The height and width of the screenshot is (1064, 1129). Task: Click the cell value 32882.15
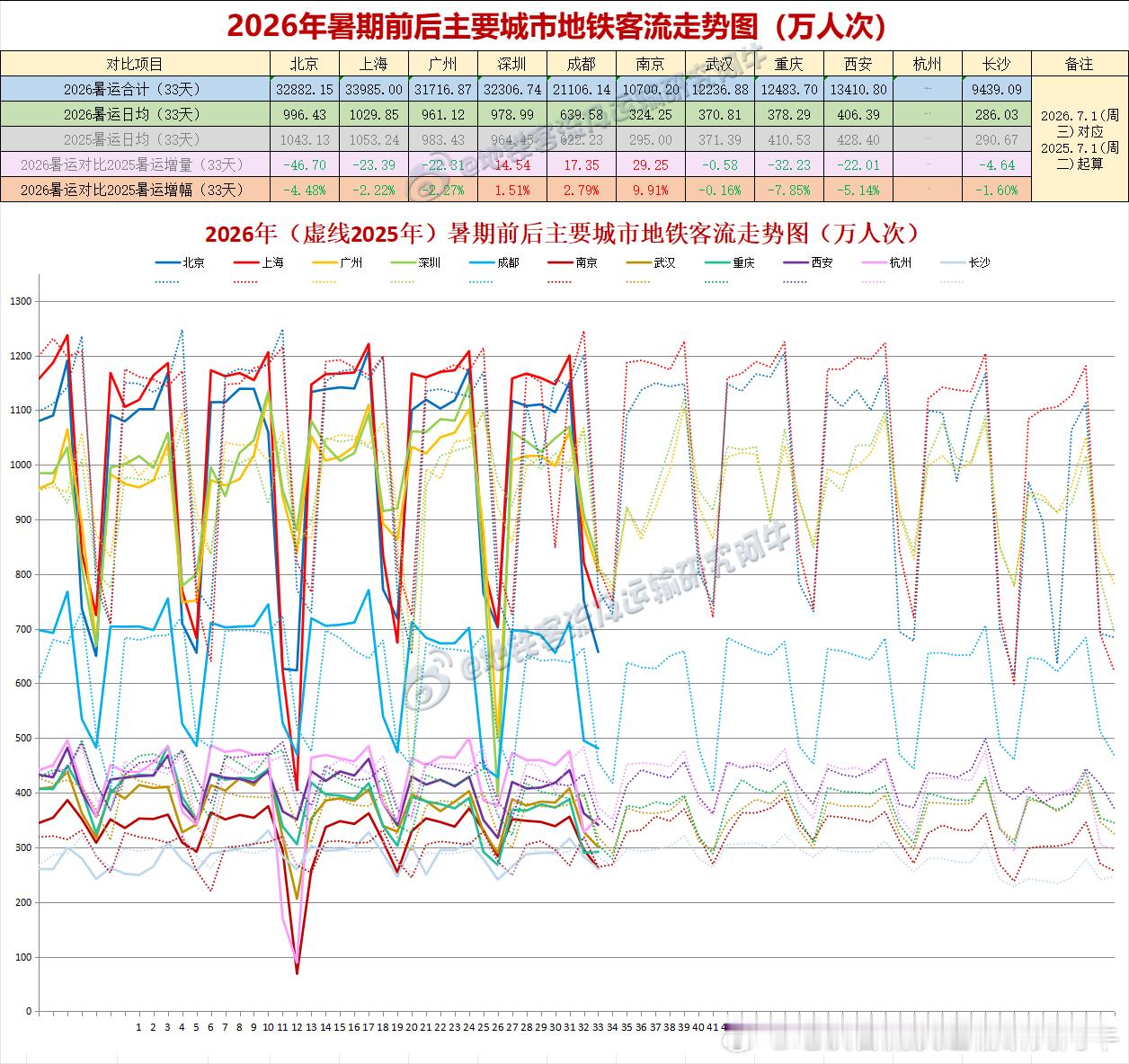coord(305,89)
